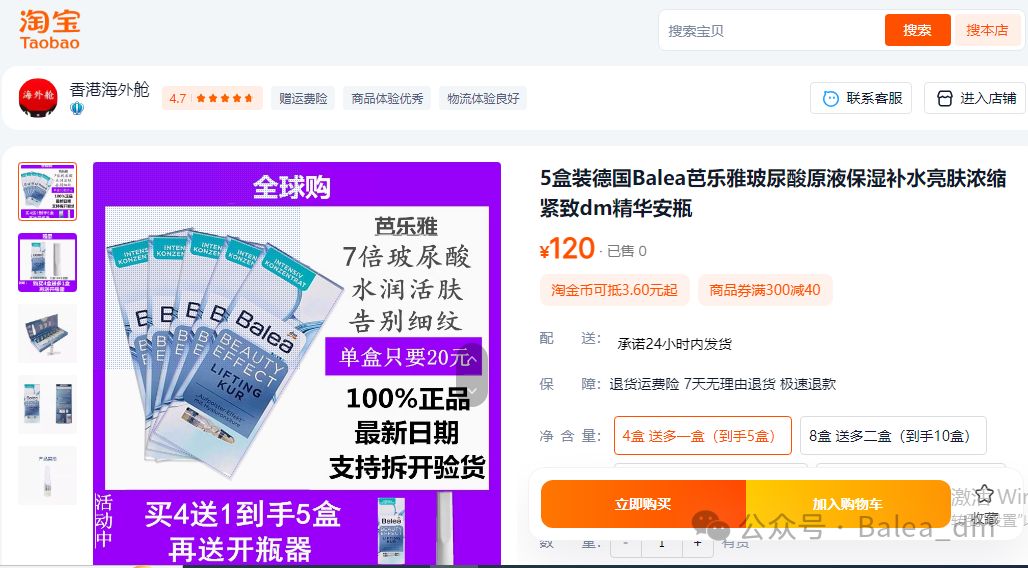Buy now with the 立即购买 button
This screenshot has height=568, width=1028.
tap(643, 504)
